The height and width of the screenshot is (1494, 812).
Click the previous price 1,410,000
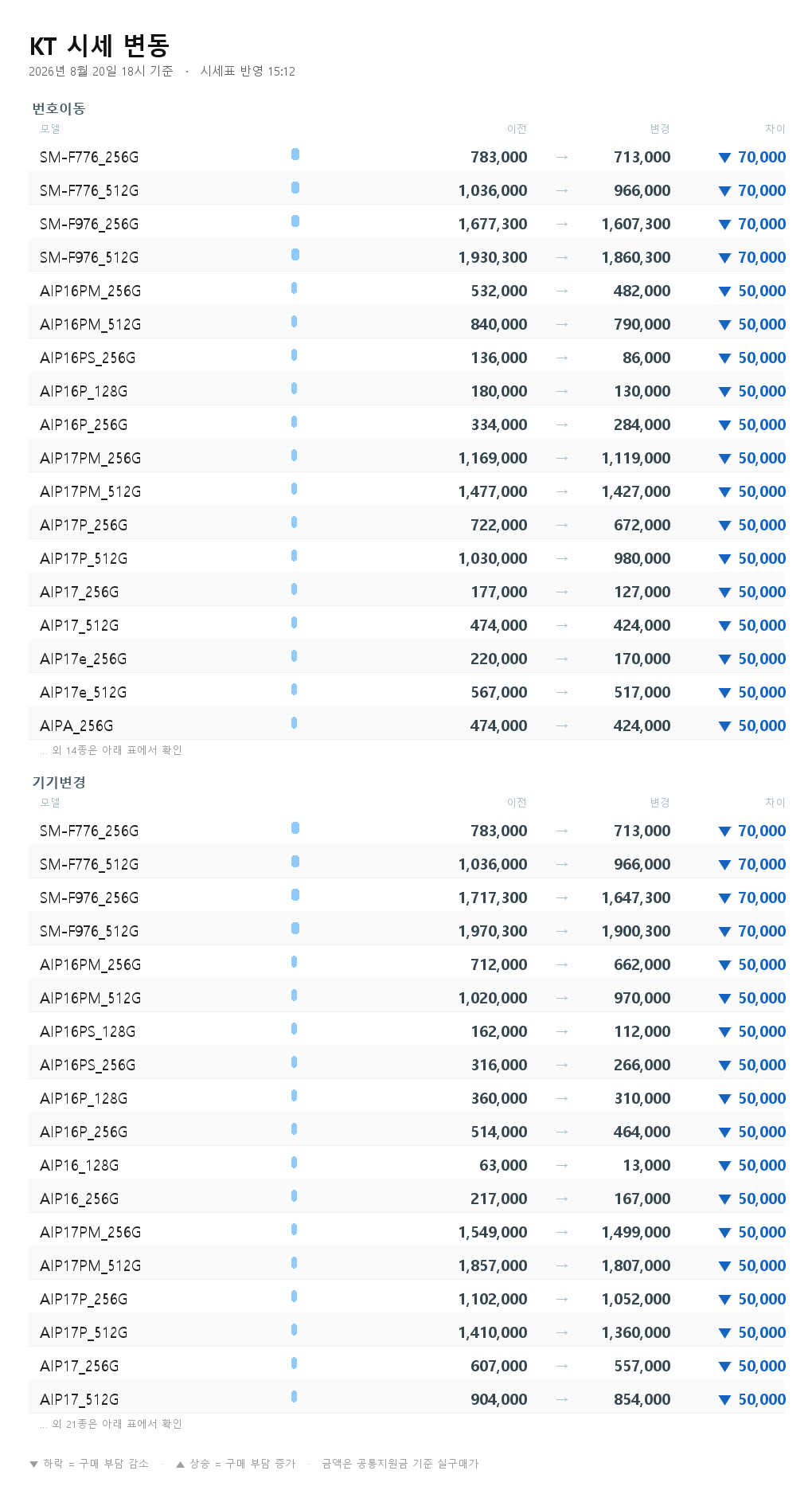click(493, 1333)
